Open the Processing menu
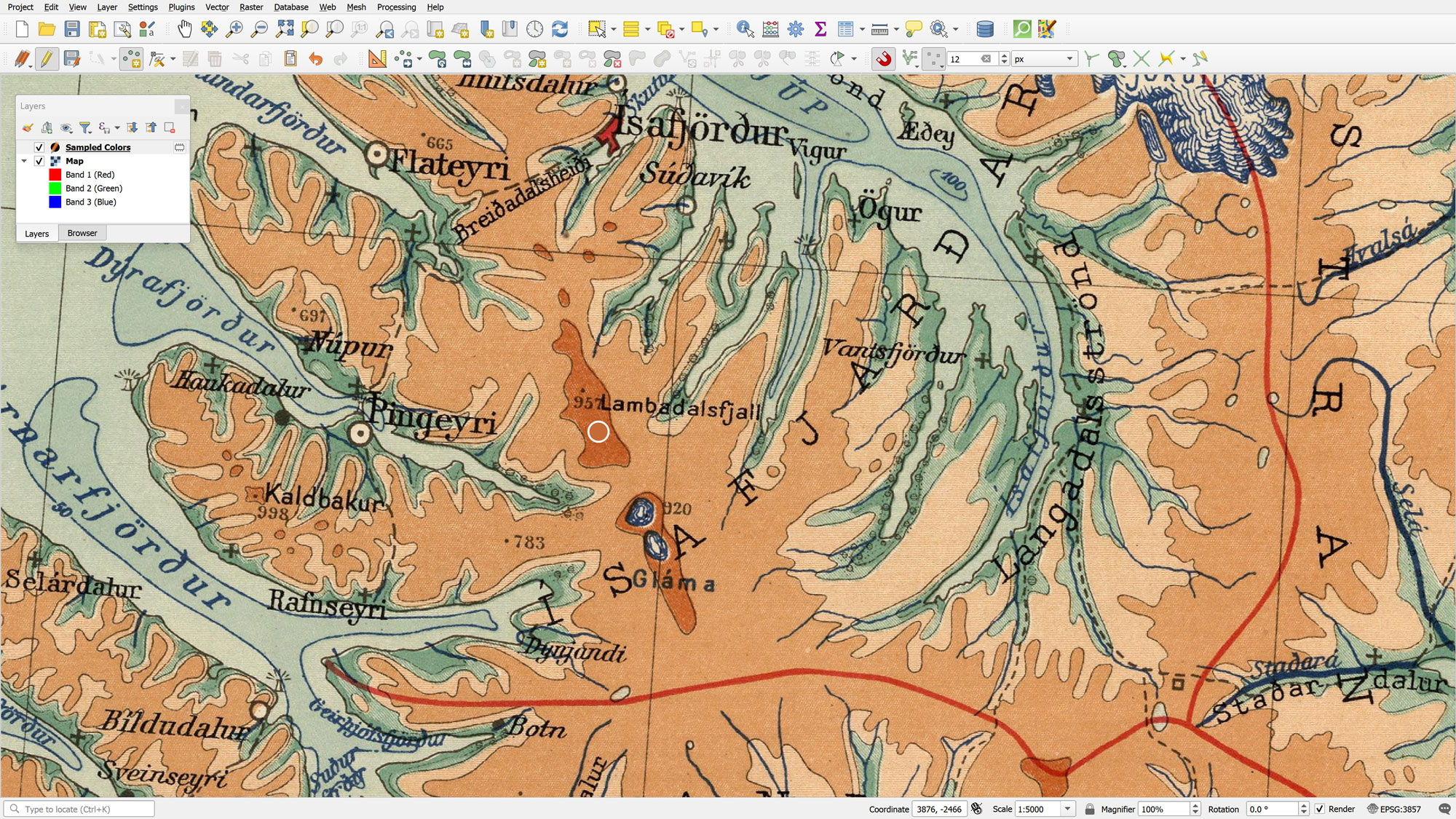This screenshot has height=819, width=1456. click(396, 7)
